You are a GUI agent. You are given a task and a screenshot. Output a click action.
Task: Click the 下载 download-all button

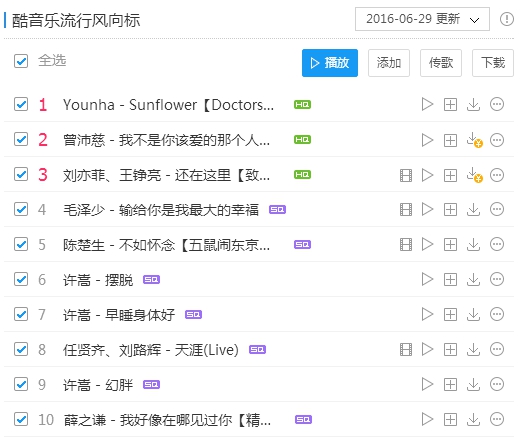coord(493,63)
